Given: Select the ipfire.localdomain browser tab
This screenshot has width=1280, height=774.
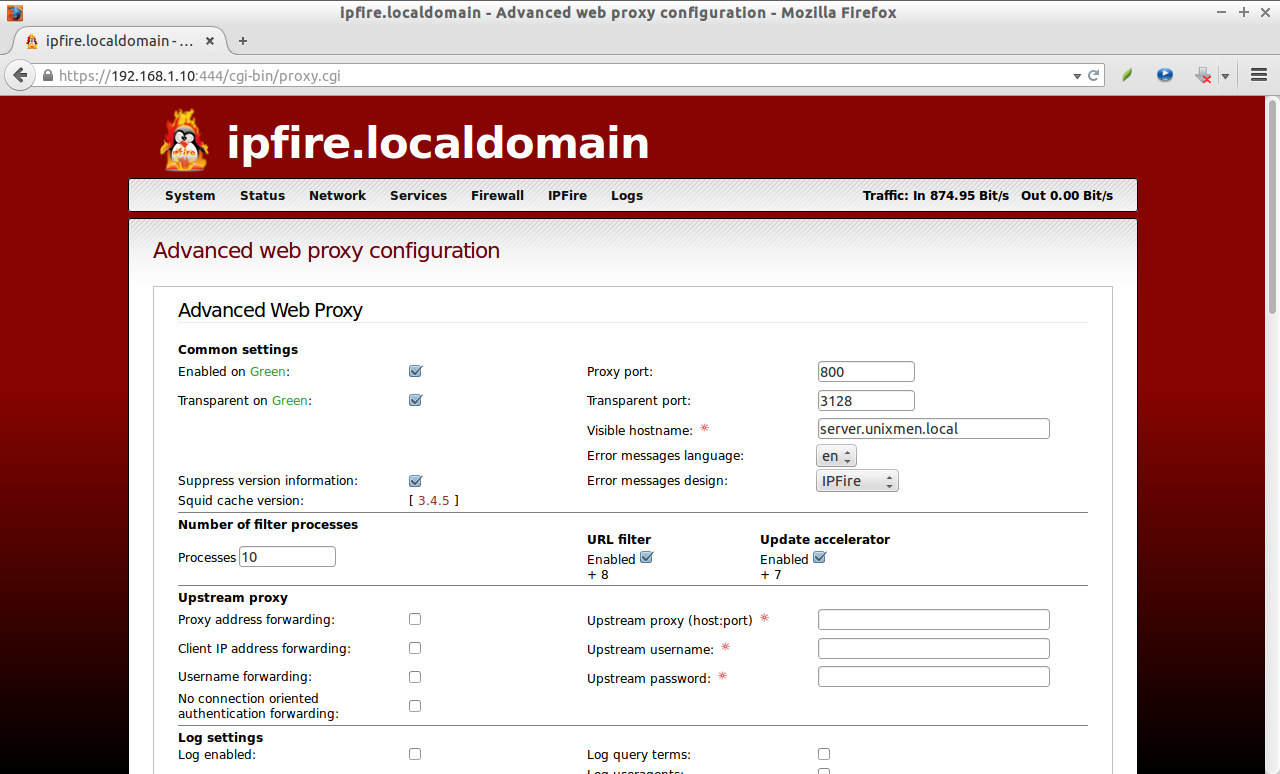Looking at the screenshot, I should pyautogui.click(x=117, y=41).
